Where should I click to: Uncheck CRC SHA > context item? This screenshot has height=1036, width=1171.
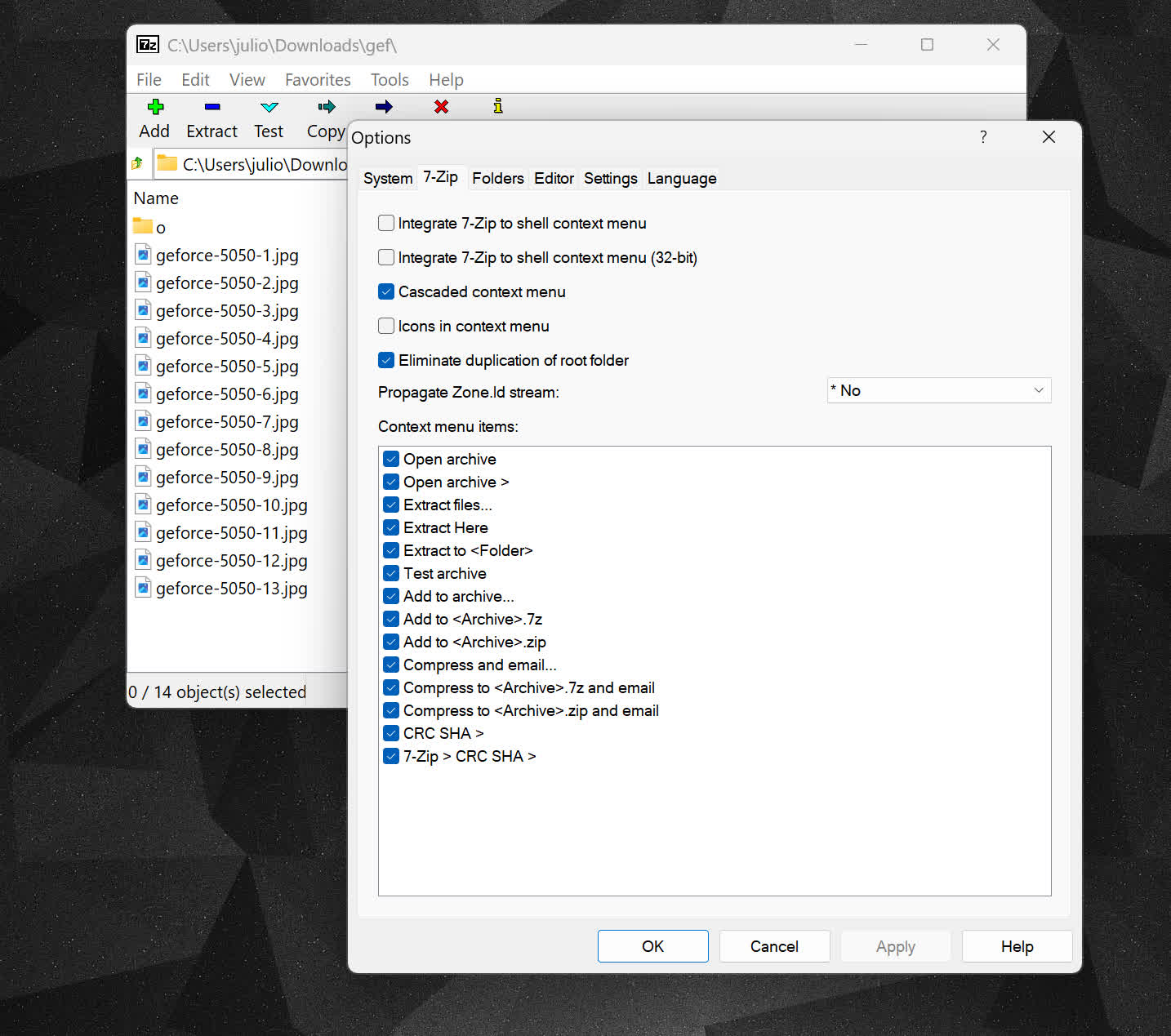[391, 733]
